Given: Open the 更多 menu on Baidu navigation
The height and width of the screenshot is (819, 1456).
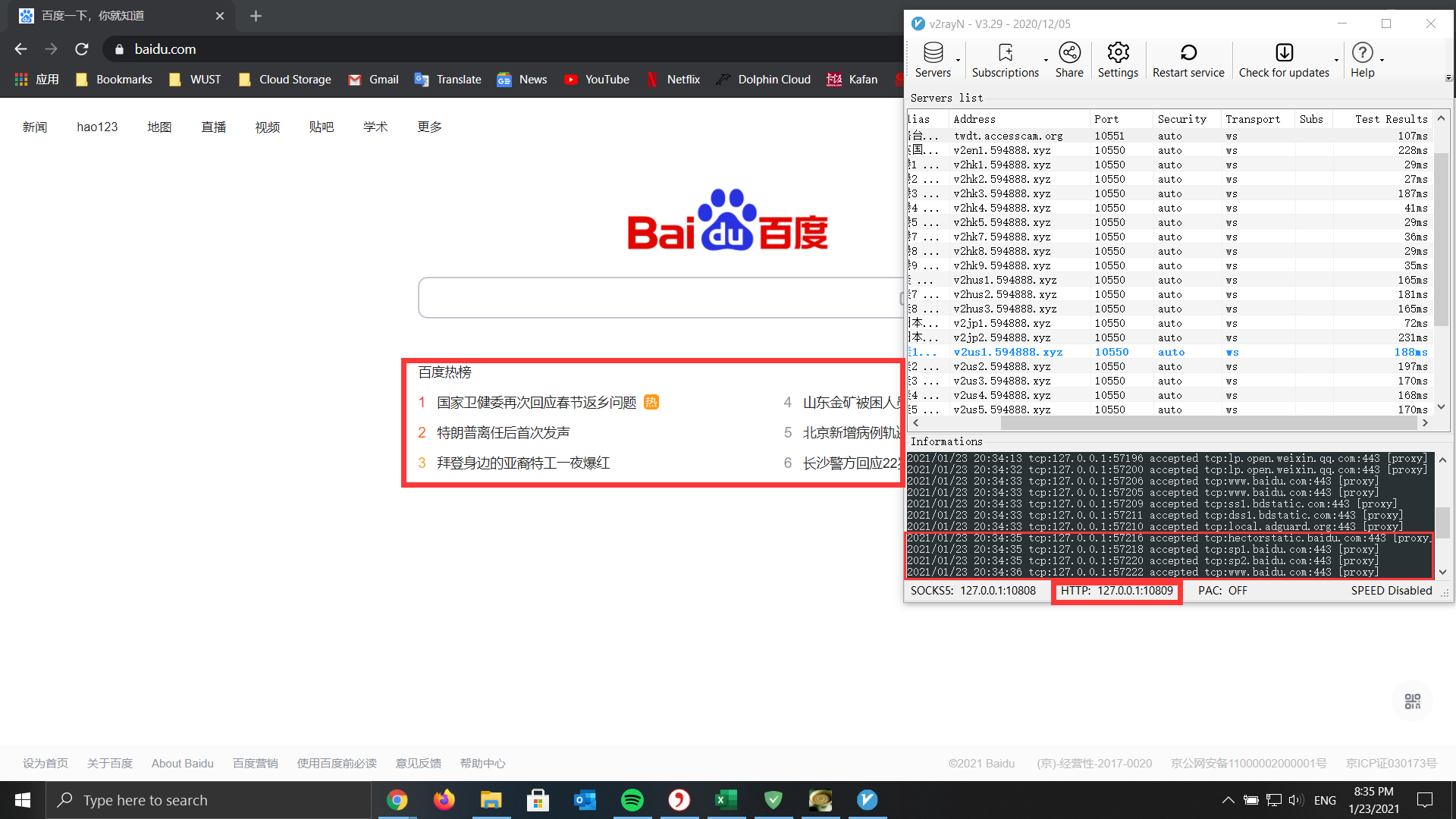Looking at the screenshot, I should [429, 127].
